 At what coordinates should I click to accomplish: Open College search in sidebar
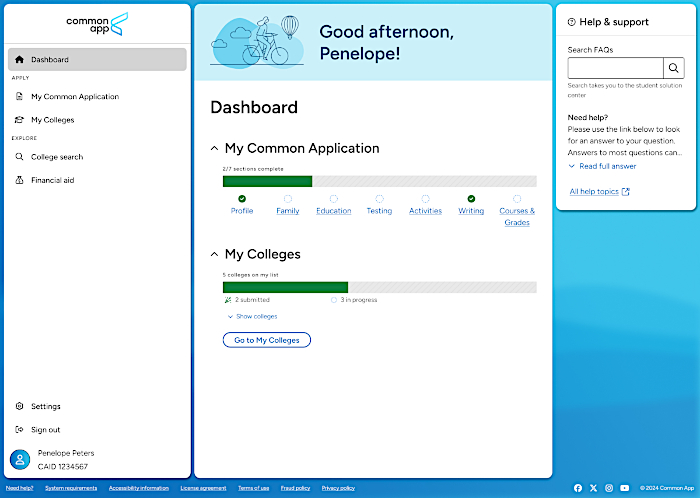(57, 157)
